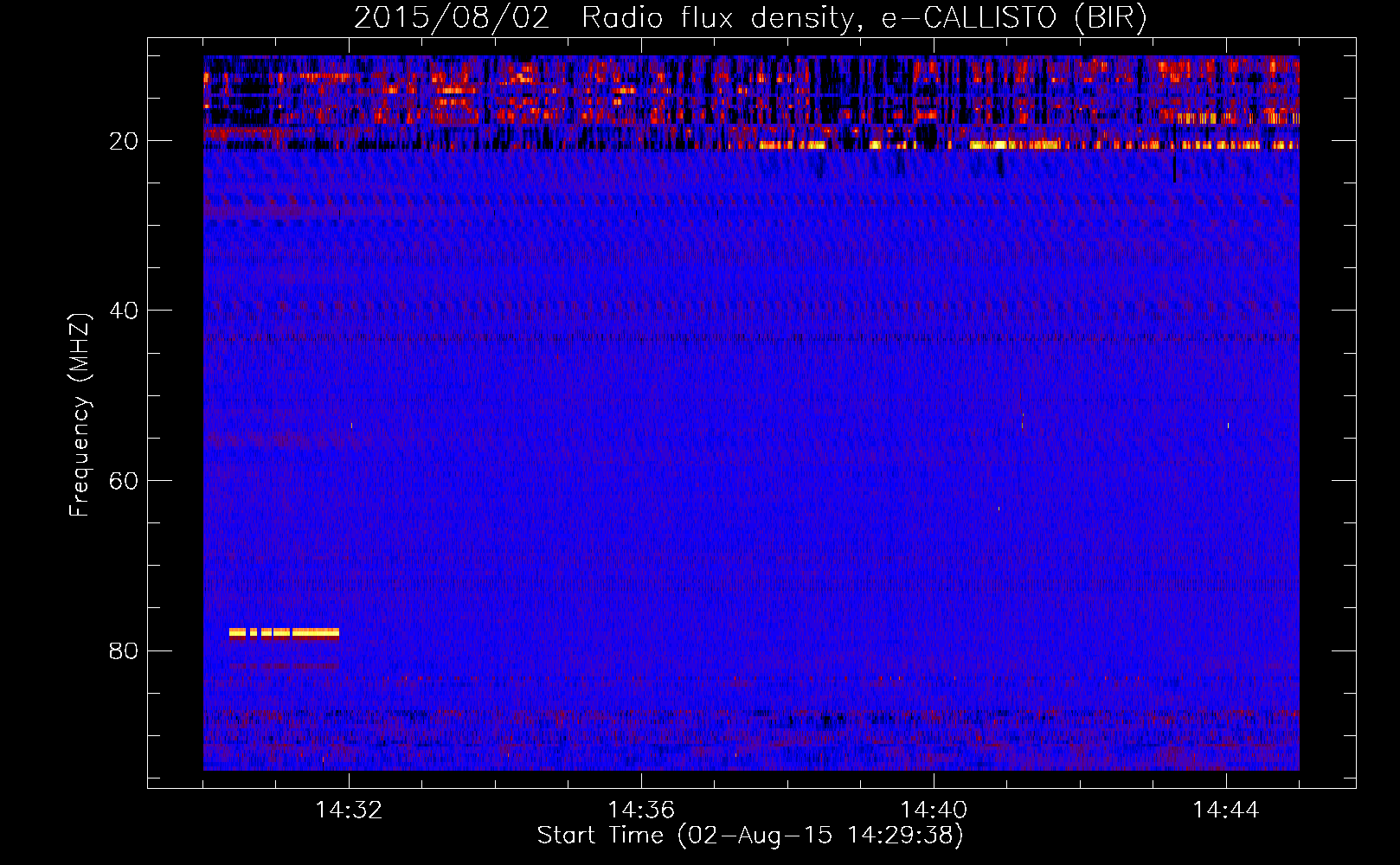Click the 'Frequency (MHZ)' axis label

[x=80, y=414]
